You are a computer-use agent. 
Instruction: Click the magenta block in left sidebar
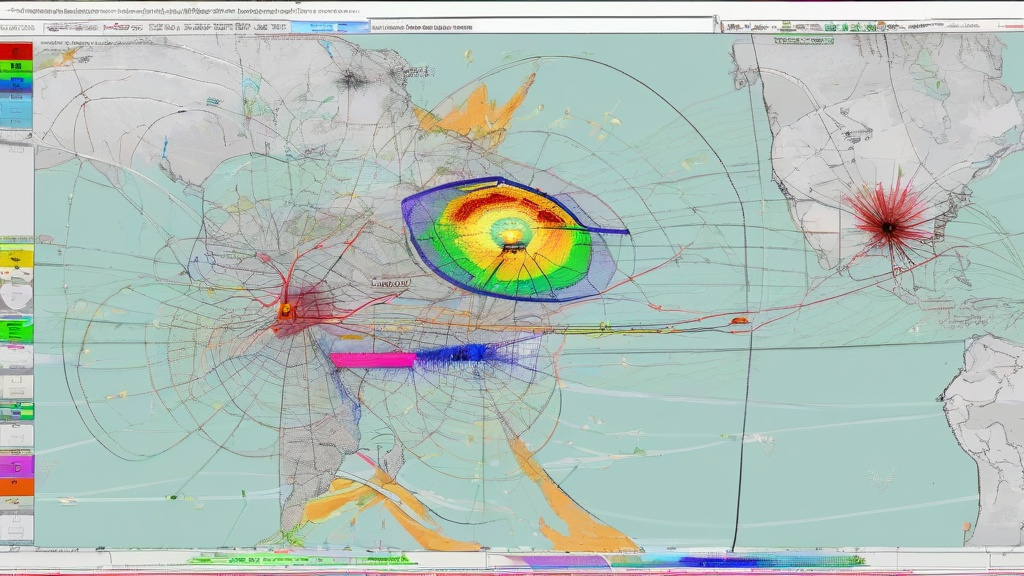[x=16, y=466]
